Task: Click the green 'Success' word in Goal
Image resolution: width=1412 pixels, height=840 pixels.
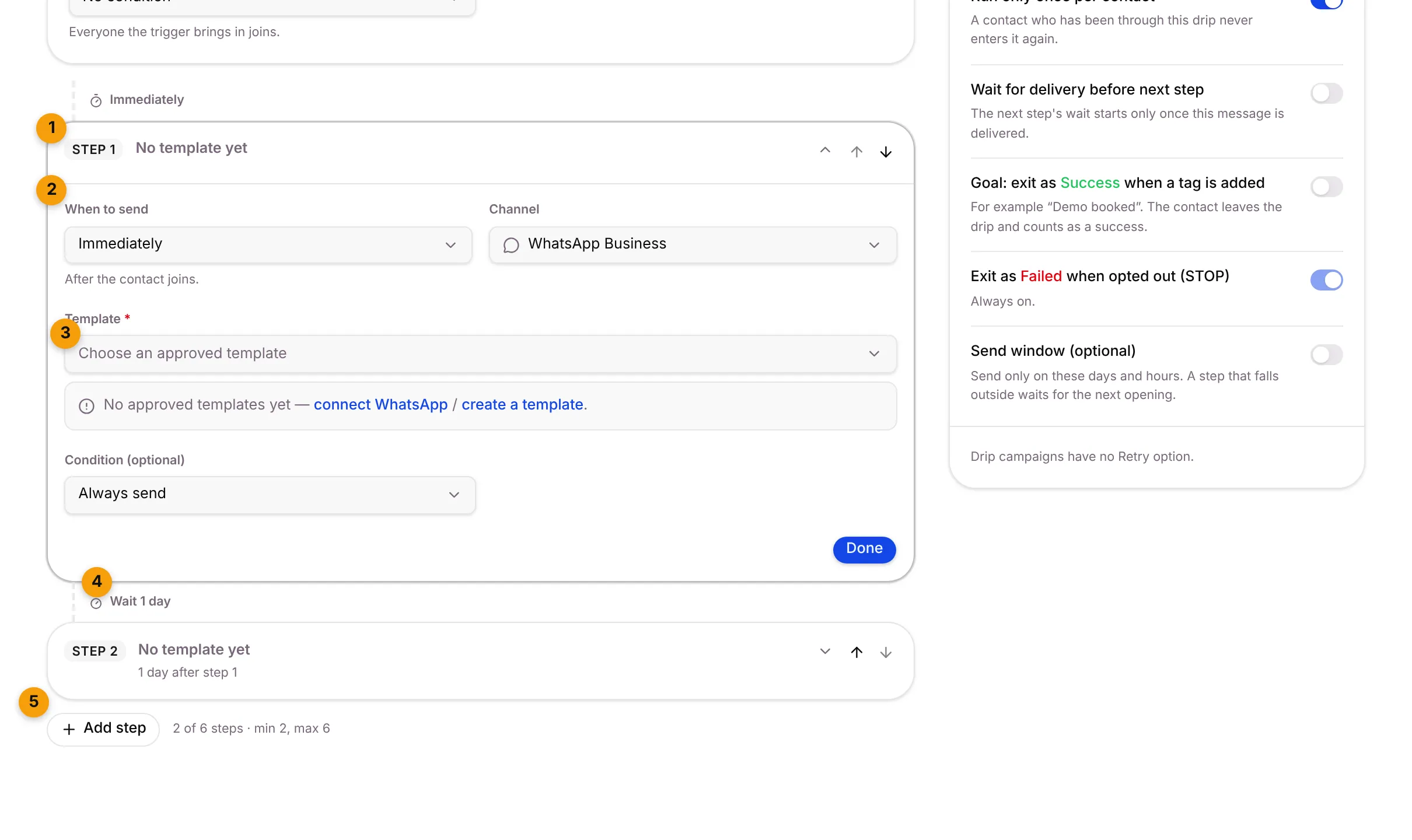Action: click(x=1090, y=183)
